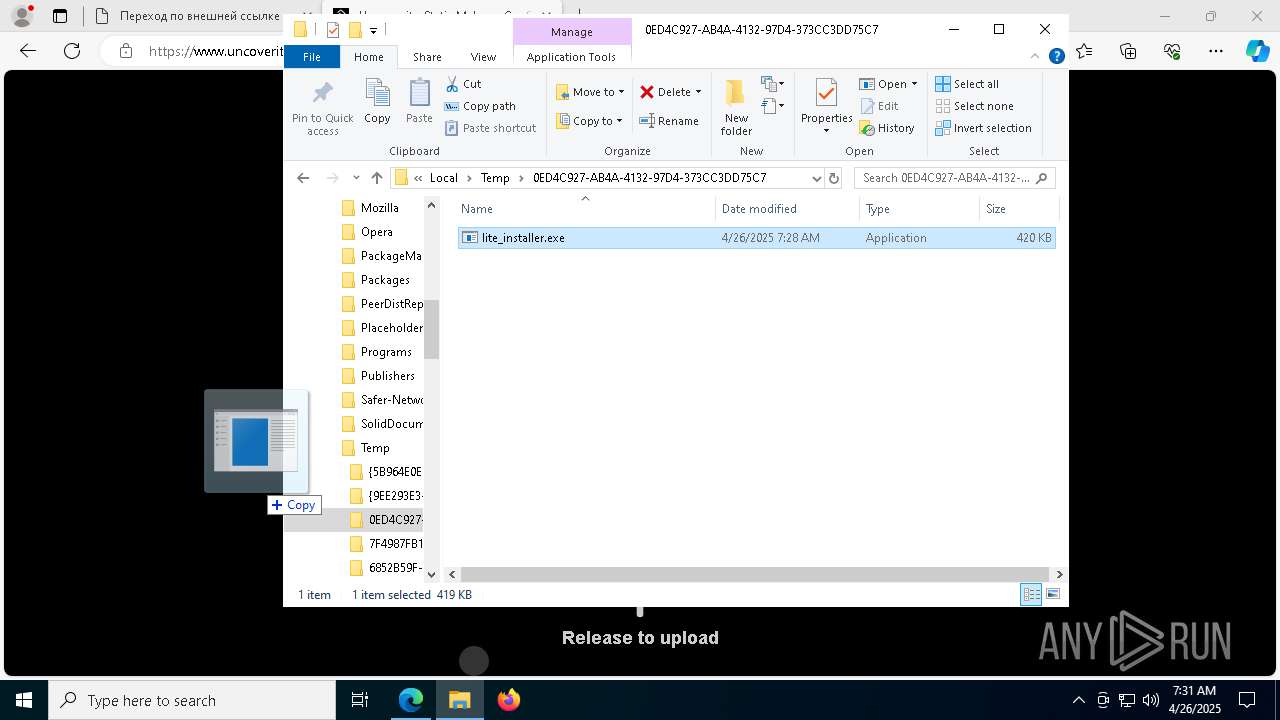Screen dimensions: 1280x720
Task: Switch to Large icons view
Action: 1052,595
